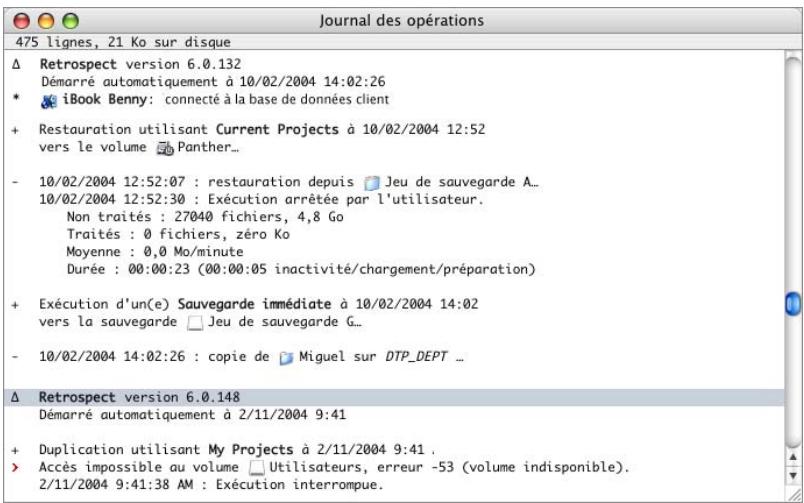804x503 pixels.
Task: Click the minus marker beside 12:52:07 restauration
Action: (15, 182)
